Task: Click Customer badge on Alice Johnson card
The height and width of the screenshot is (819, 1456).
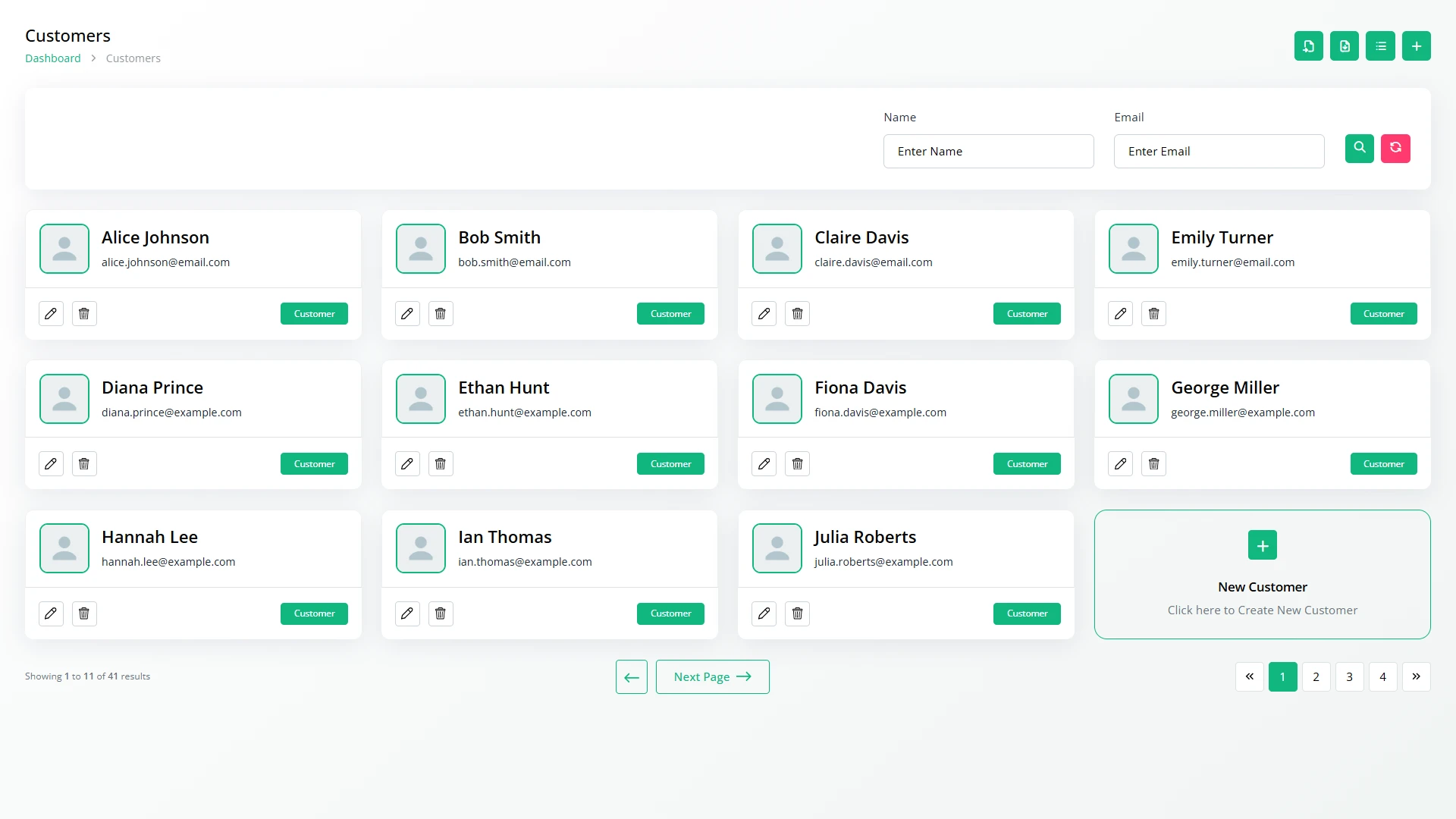Action: click(314, 314)
